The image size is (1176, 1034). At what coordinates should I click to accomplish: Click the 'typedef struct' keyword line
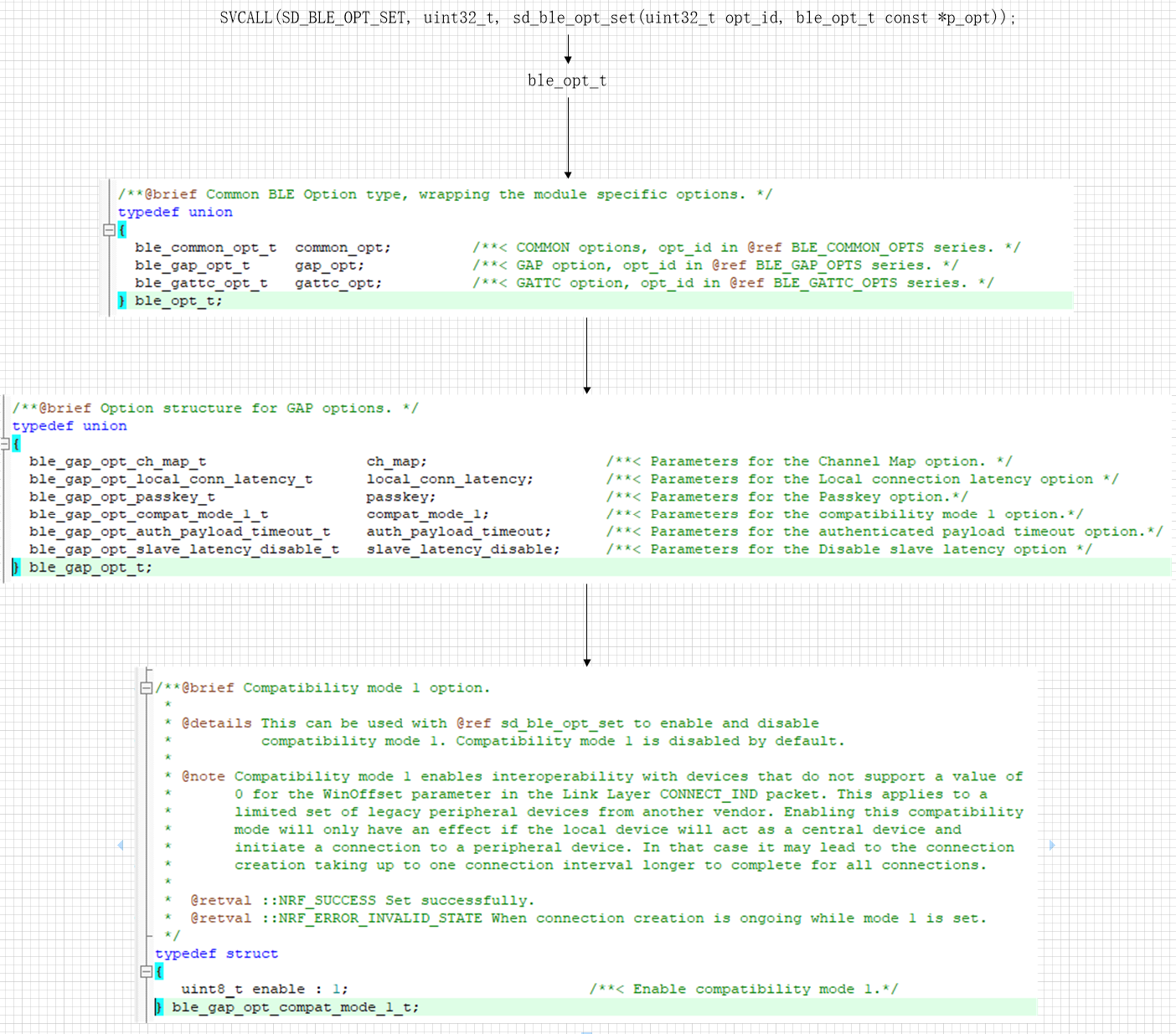pos(216,954)
